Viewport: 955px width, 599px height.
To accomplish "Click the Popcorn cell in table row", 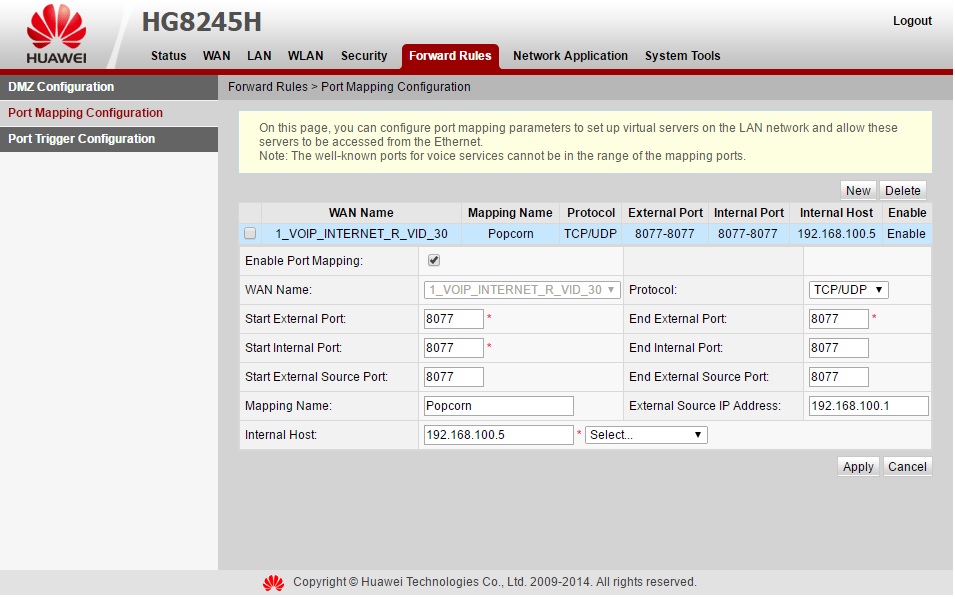I will point(510,234).
